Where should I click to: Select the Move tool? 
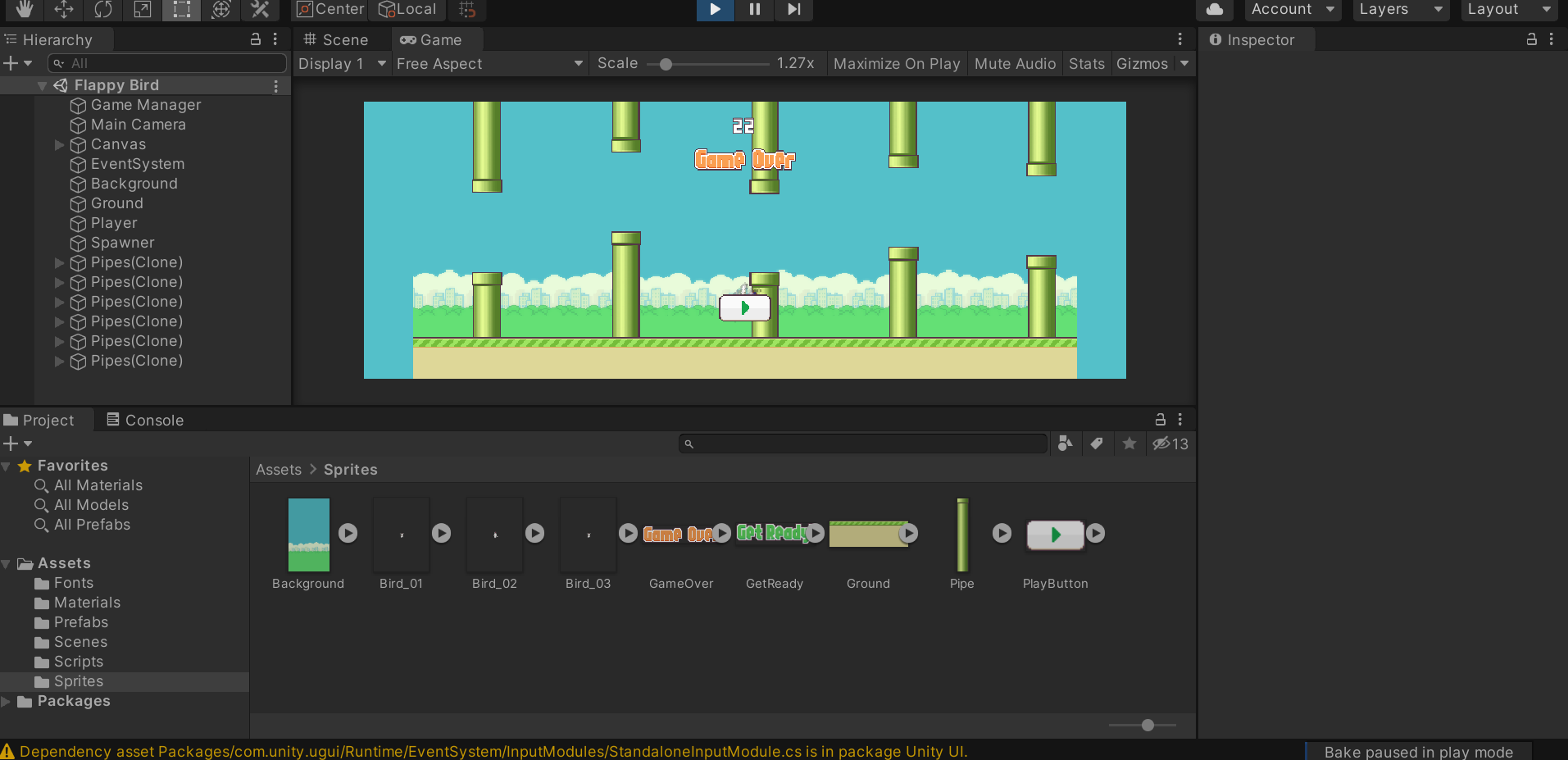63,9
